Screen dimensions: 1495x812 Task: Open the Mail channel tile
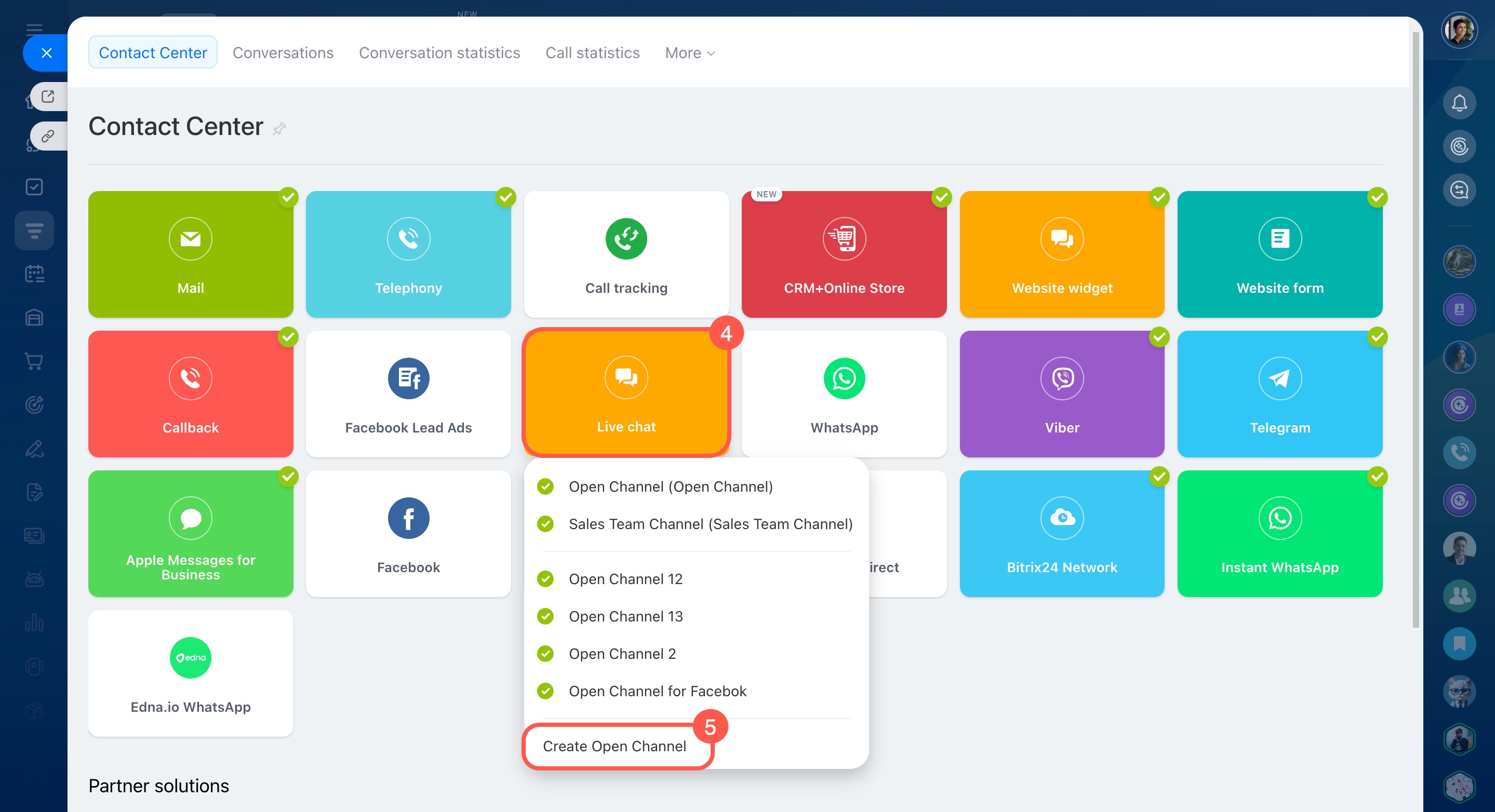pos(190,254)
